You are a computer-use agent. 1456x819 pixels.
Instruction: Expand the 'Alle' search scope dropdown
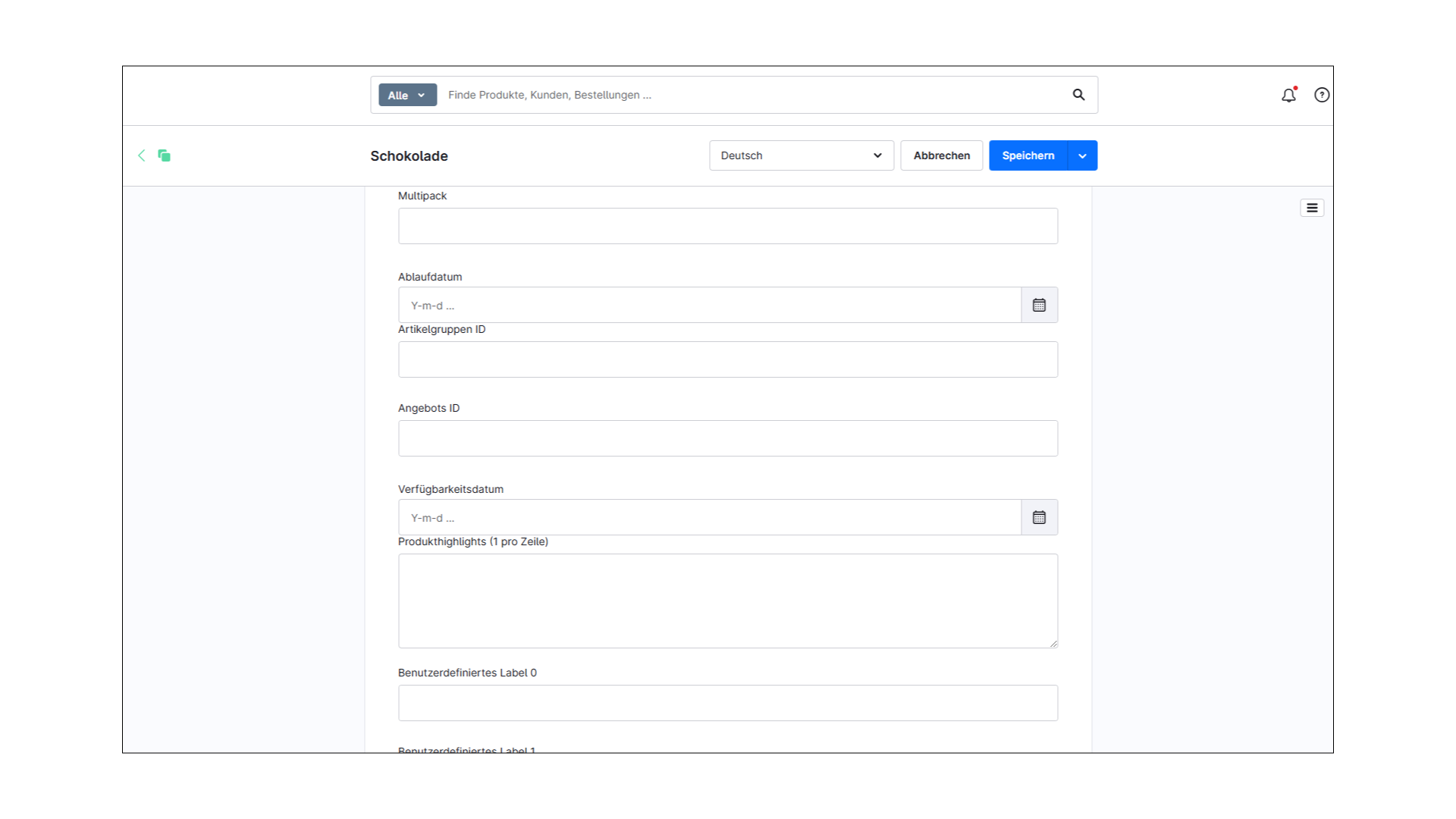point(406,95)
